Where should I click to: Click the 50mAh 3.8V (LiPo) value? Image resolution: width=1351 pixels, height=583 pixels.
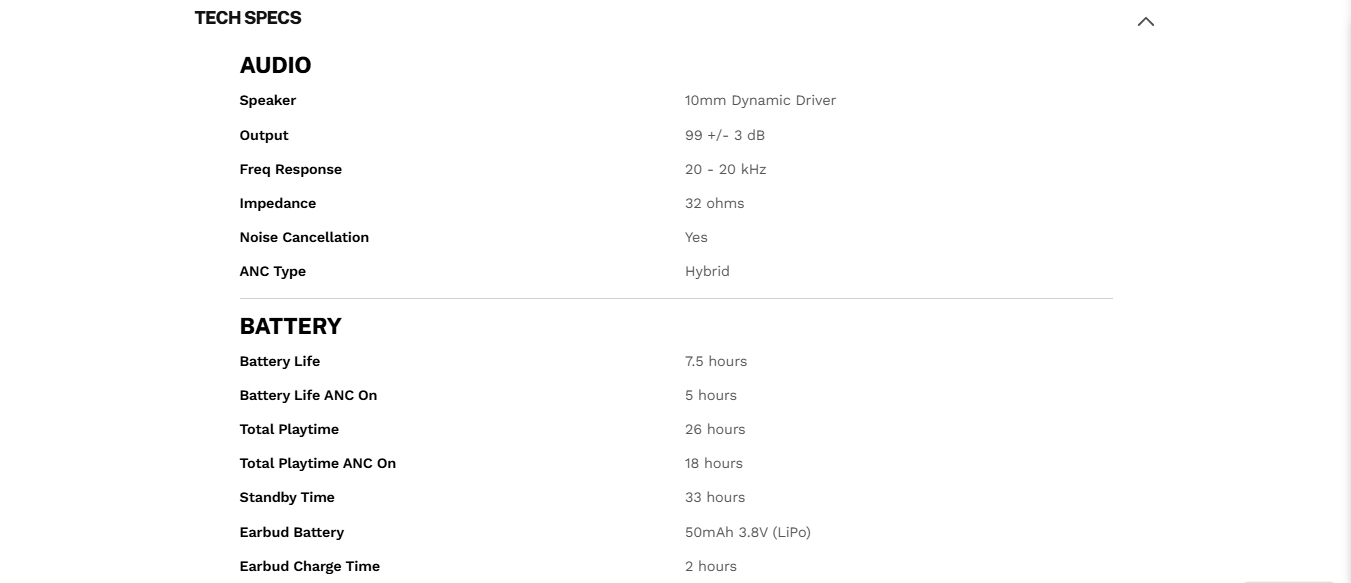pyautogui.click(x=748, y=532)
